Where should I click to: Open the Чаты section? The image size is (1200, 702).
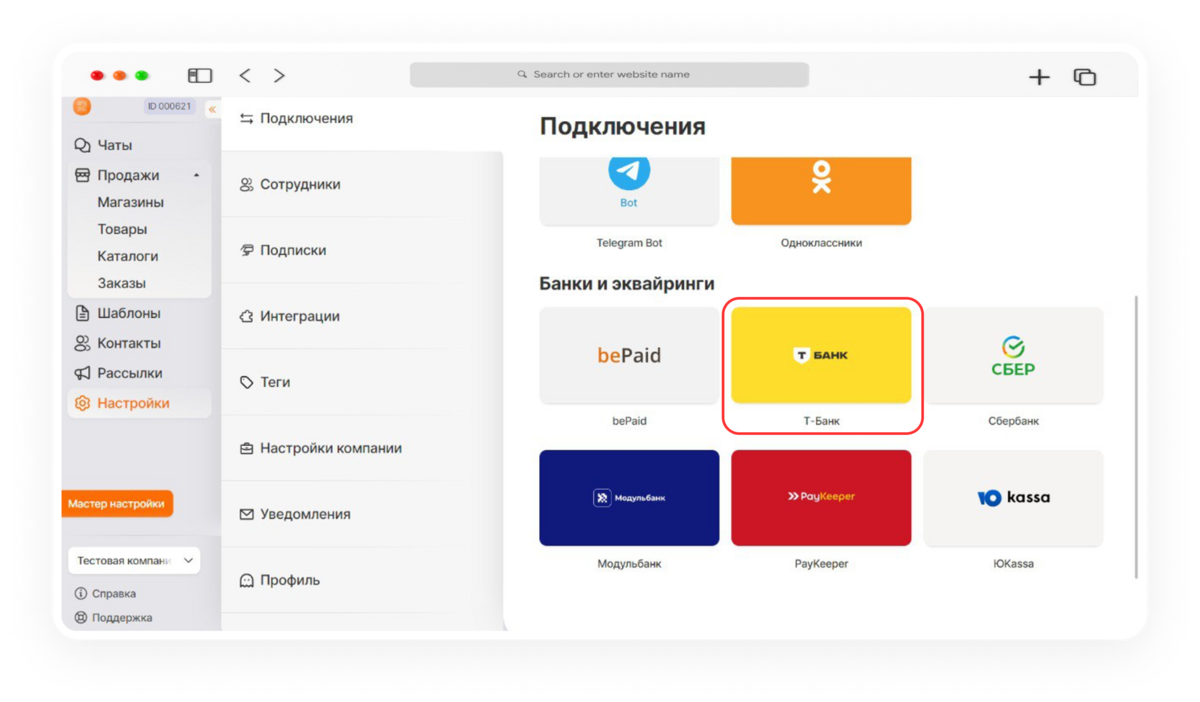[x=115, y=145]
